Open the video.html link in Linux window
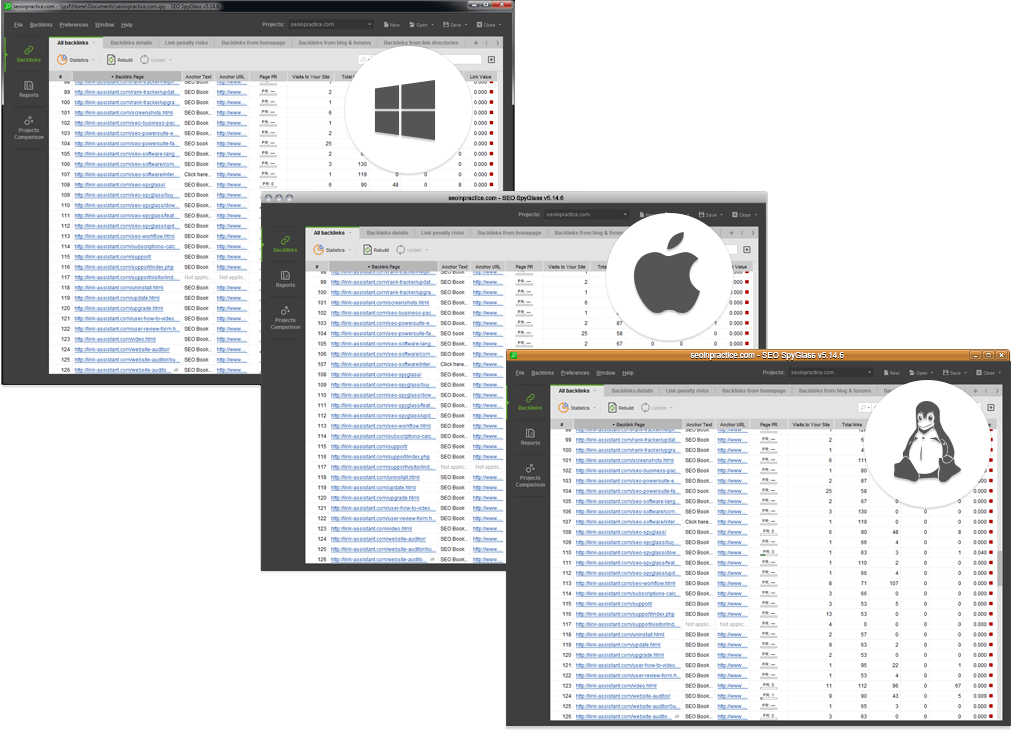 pyautogui.click(x=616, y=686)
